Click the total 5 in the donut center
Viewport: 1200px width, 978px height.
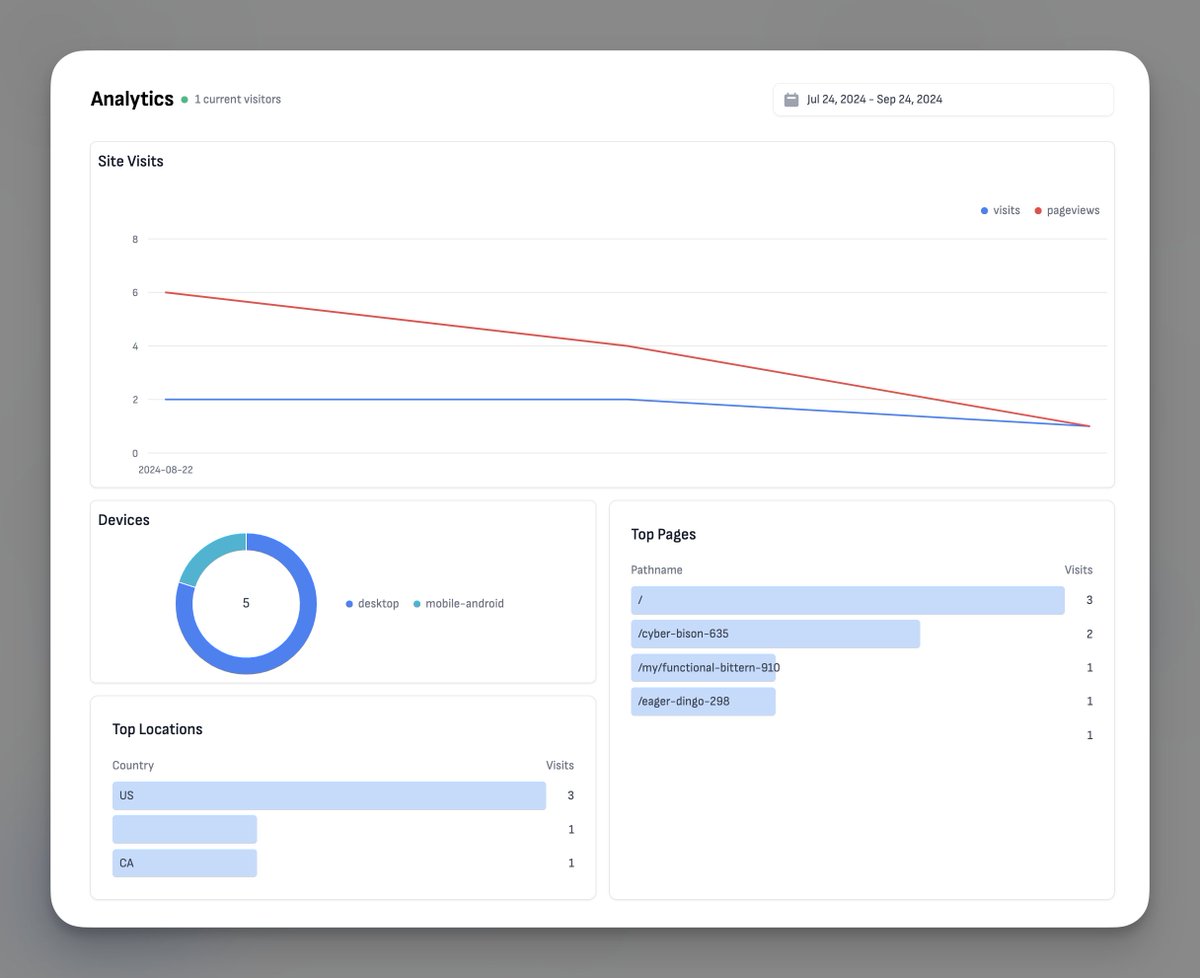point(246,604)
